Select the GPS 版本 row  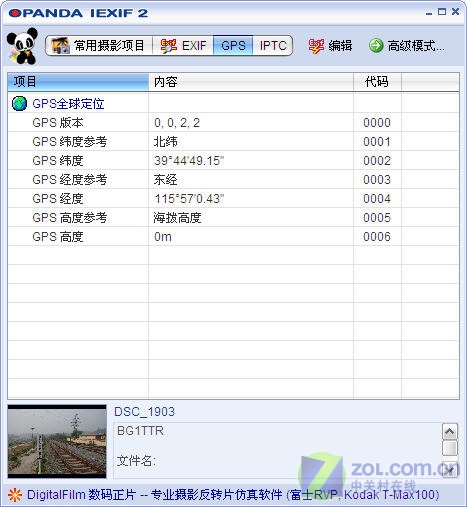coord(233,123)
